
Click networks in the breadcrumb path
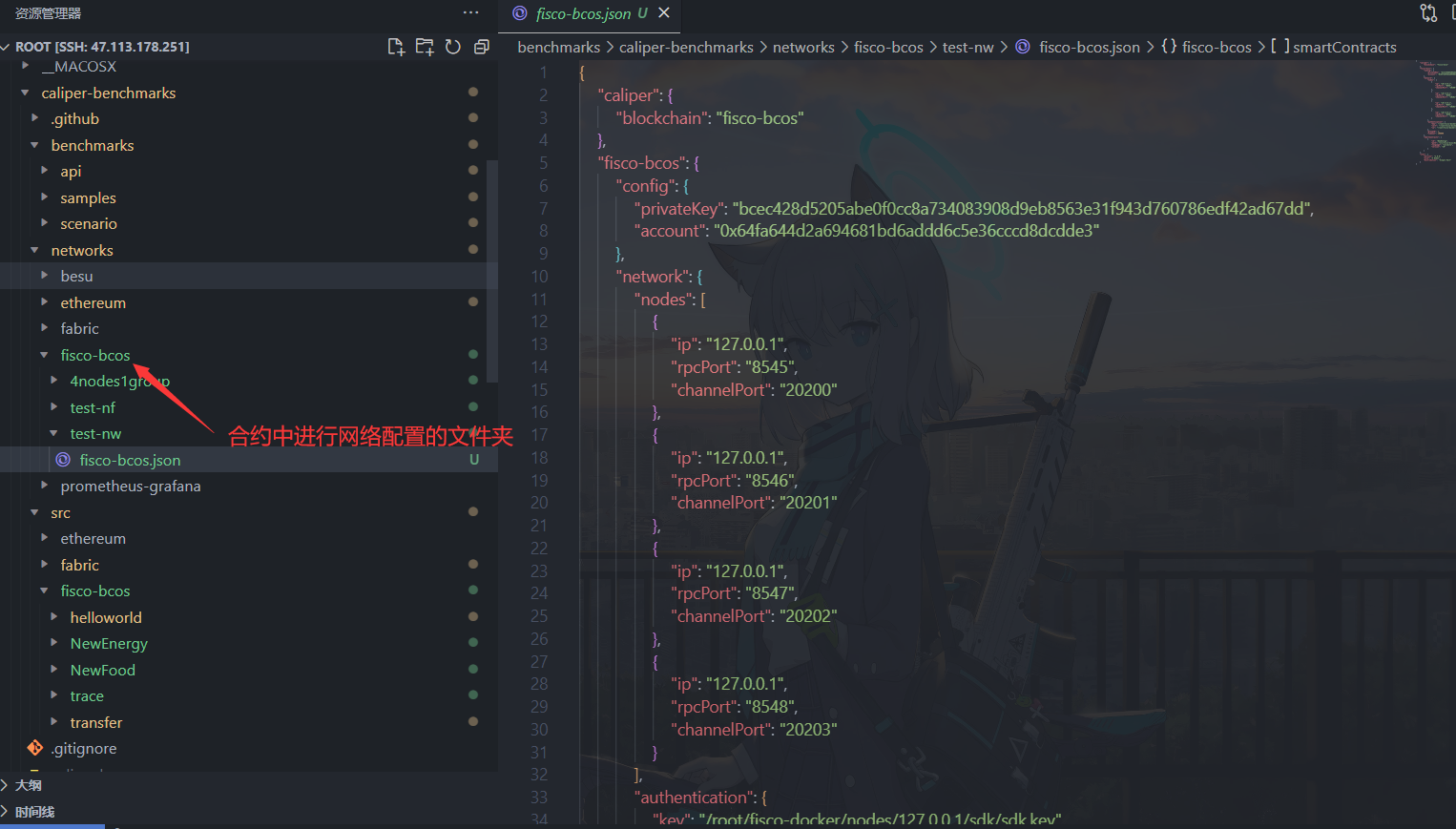click(x=803, y=47)
